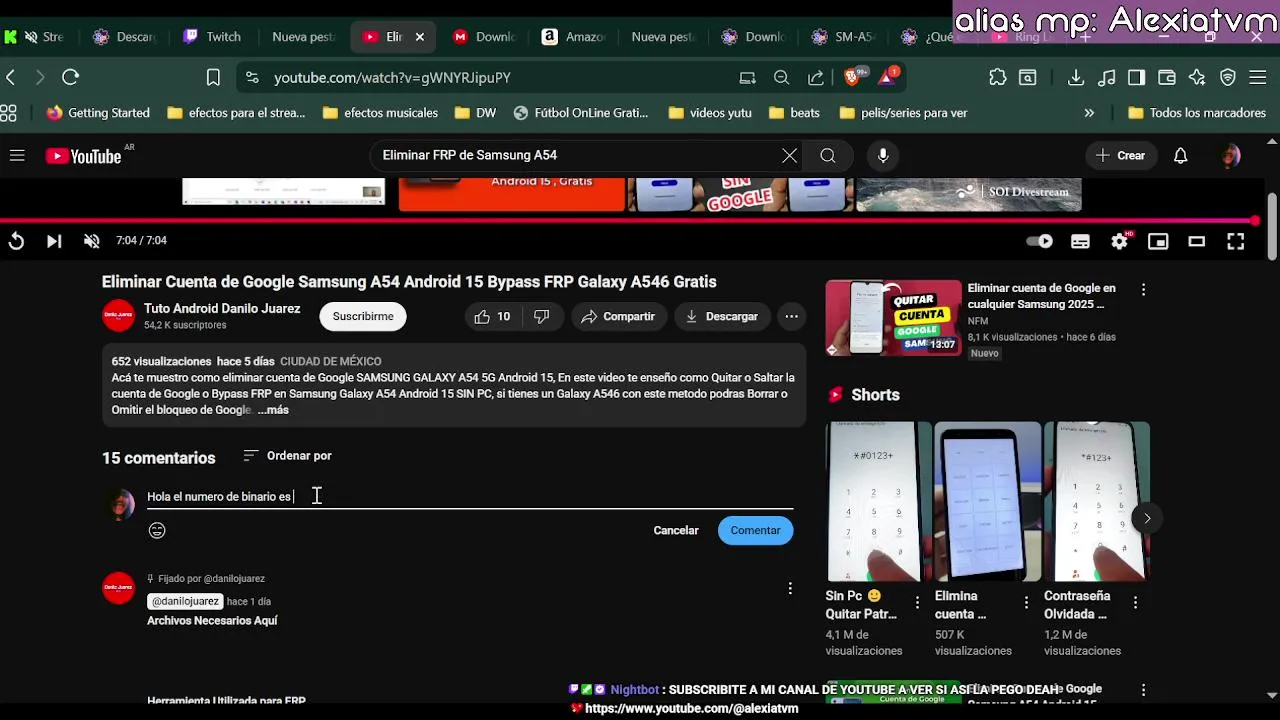The height and width of the screenshot is (720, 1280).
Task: Clear the YouTube search text X
Action: 789,155
